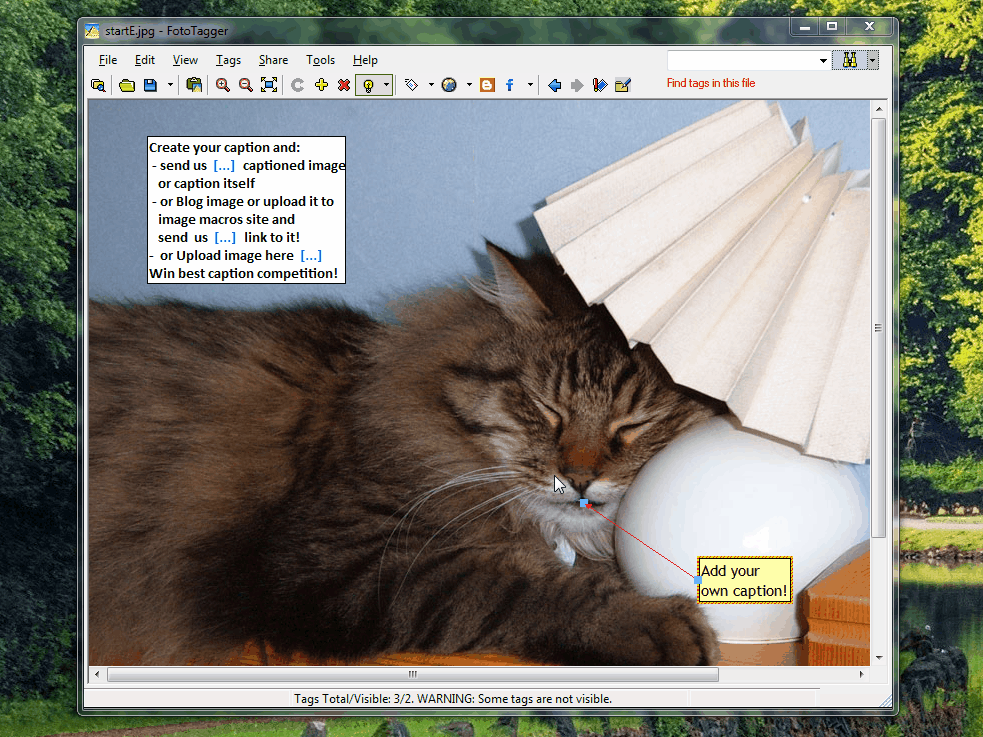Delete tag with the red X icon
The height and width of the screenshot is (737, 983).
(x=344, y=85)
